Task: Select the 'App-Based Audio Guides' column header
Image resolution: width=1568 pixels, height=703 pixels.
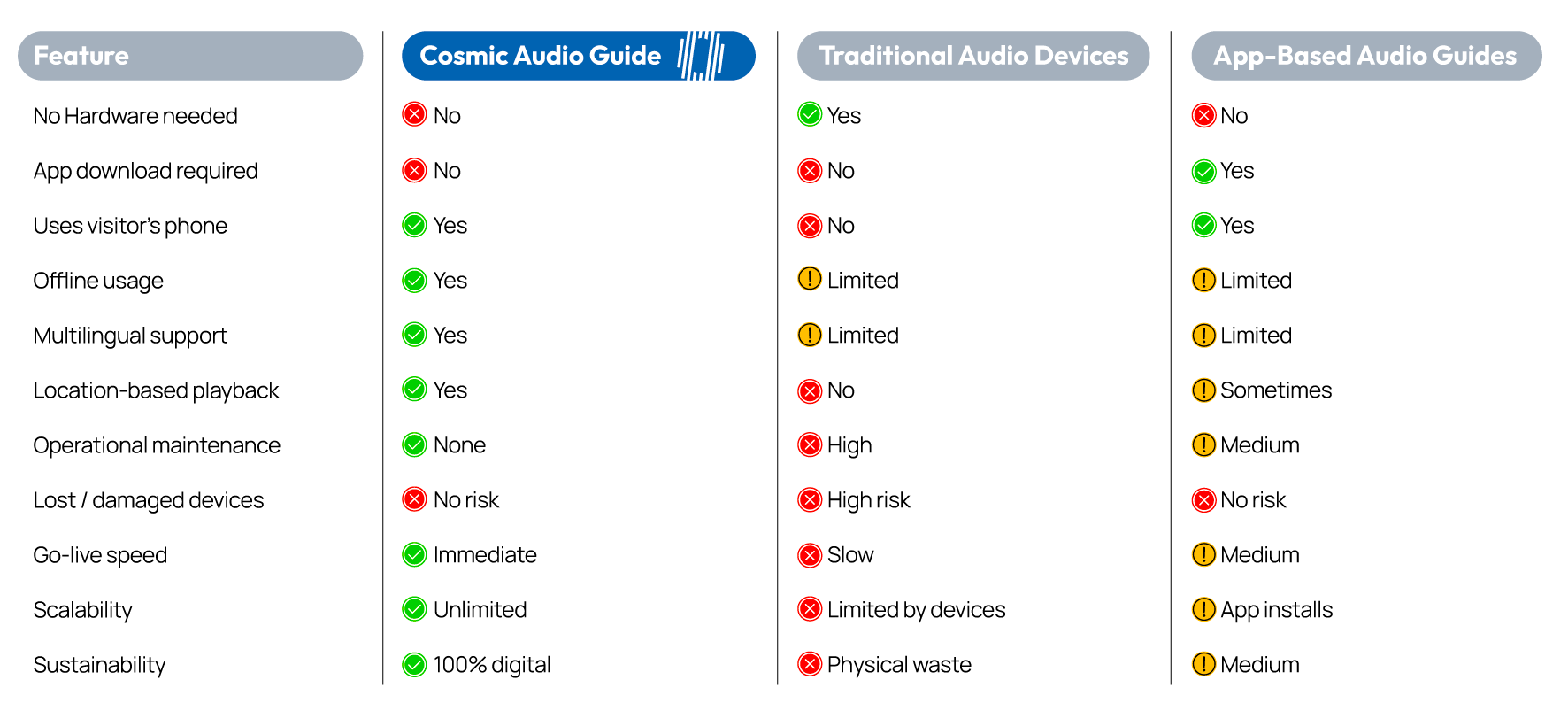Action: click(1365, 56)
